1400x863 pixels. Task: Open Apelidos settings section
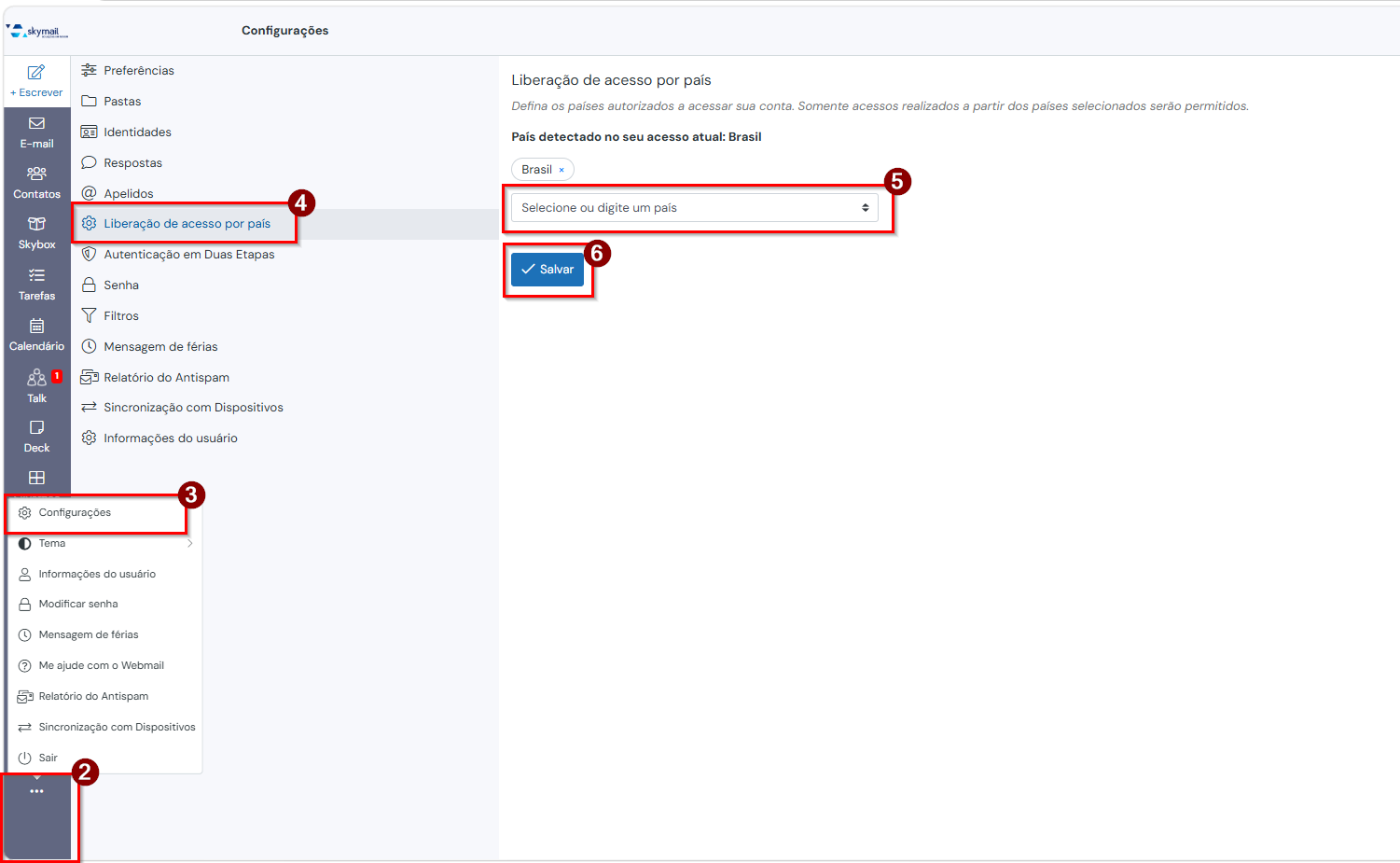click(285, 194)
